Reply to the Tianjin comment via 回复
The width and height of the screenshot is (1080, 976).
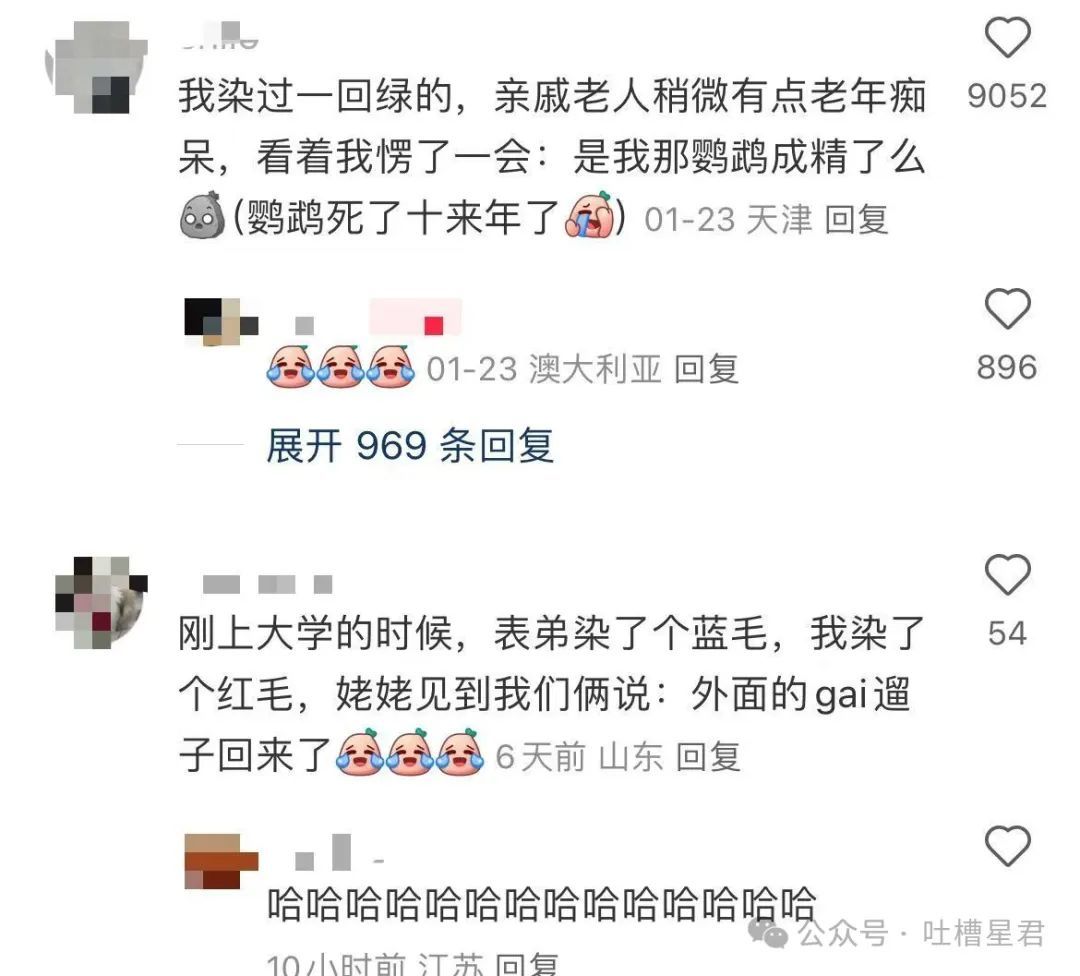[856, 220]
